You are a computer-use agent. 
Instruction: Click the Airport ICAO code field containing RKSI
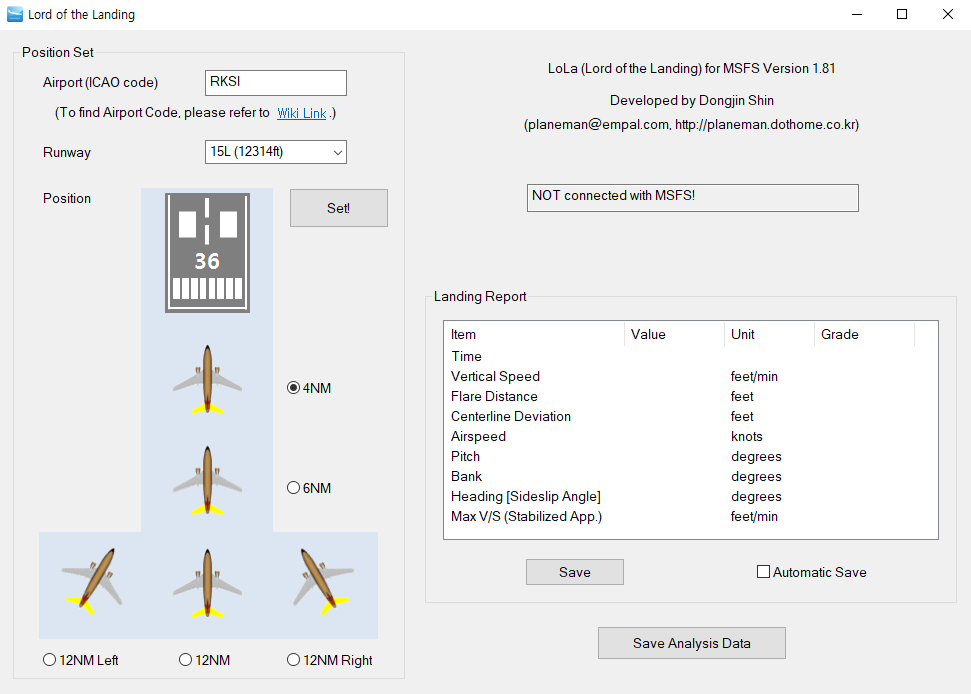(x=276, y=82)
